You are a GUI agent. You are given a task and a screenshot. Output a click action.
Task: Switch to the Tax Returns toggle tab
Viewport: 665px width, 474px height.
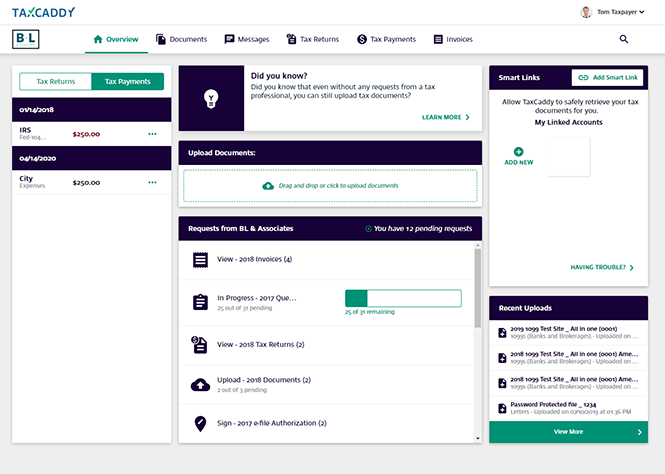[x=56, y=81]
